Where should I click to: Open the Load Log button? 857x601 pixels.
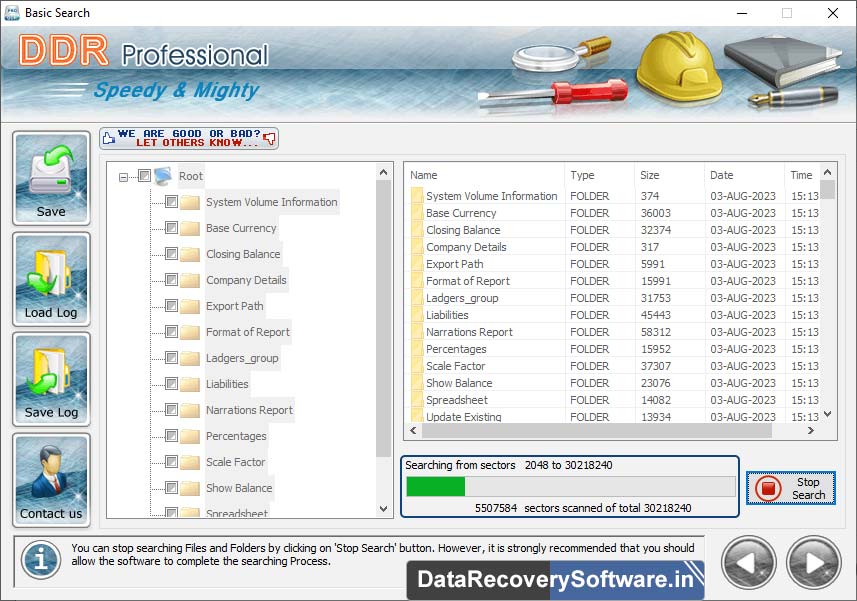(x=51, y=279)
